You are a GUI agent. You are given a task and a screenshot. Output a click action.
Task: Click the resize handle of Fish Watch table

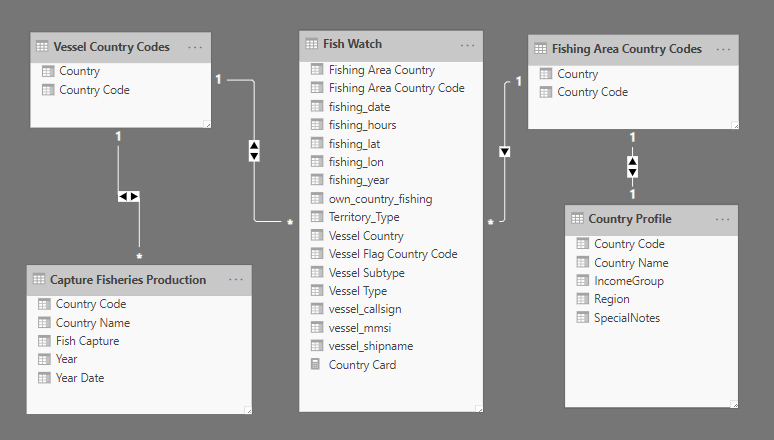pos(477,405)
